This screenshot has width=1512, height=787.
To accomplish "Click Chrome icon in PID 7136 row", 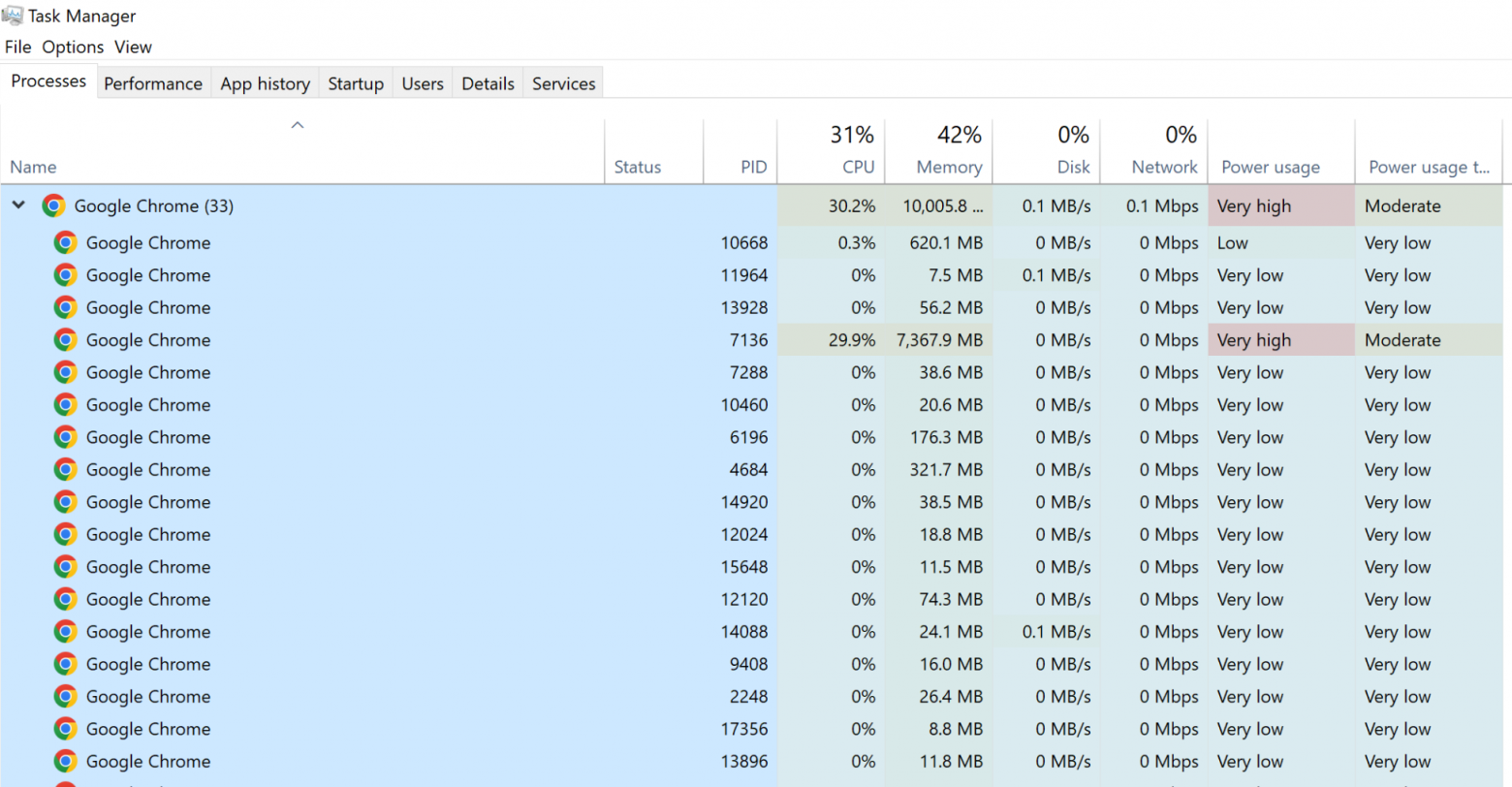I will [65, 340].
